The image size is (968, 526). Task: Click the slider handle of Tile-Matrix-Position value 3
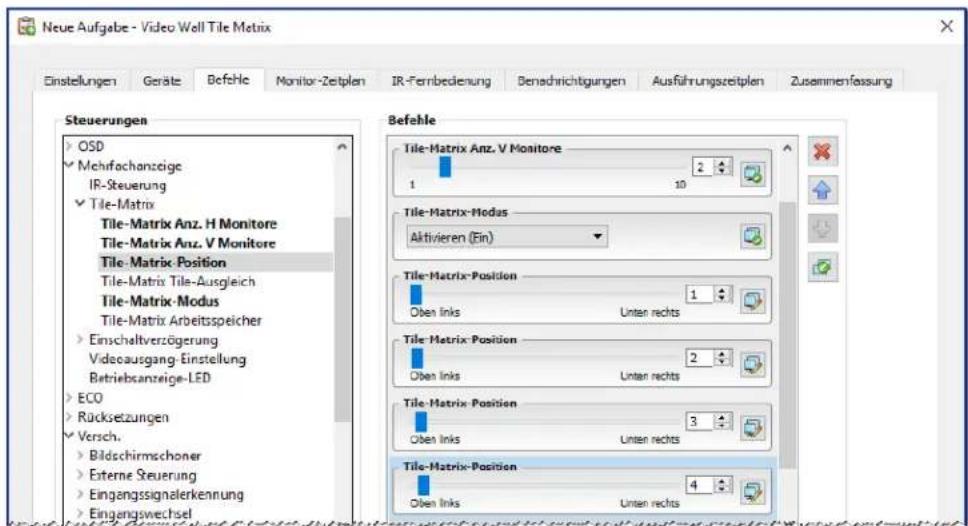pyautogui.click(x=420, y=422)
